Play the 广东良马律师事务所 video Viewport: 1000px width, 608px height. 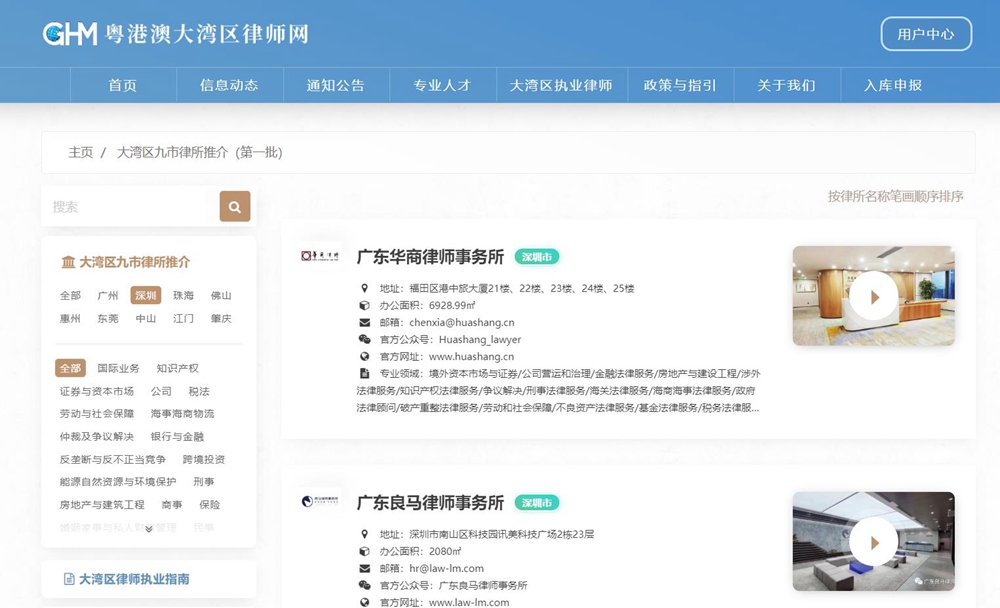(873, 541)
